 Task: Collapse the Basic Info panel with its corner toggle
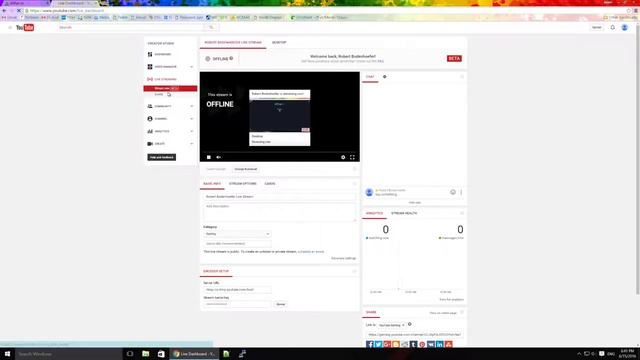click(354, 184)
